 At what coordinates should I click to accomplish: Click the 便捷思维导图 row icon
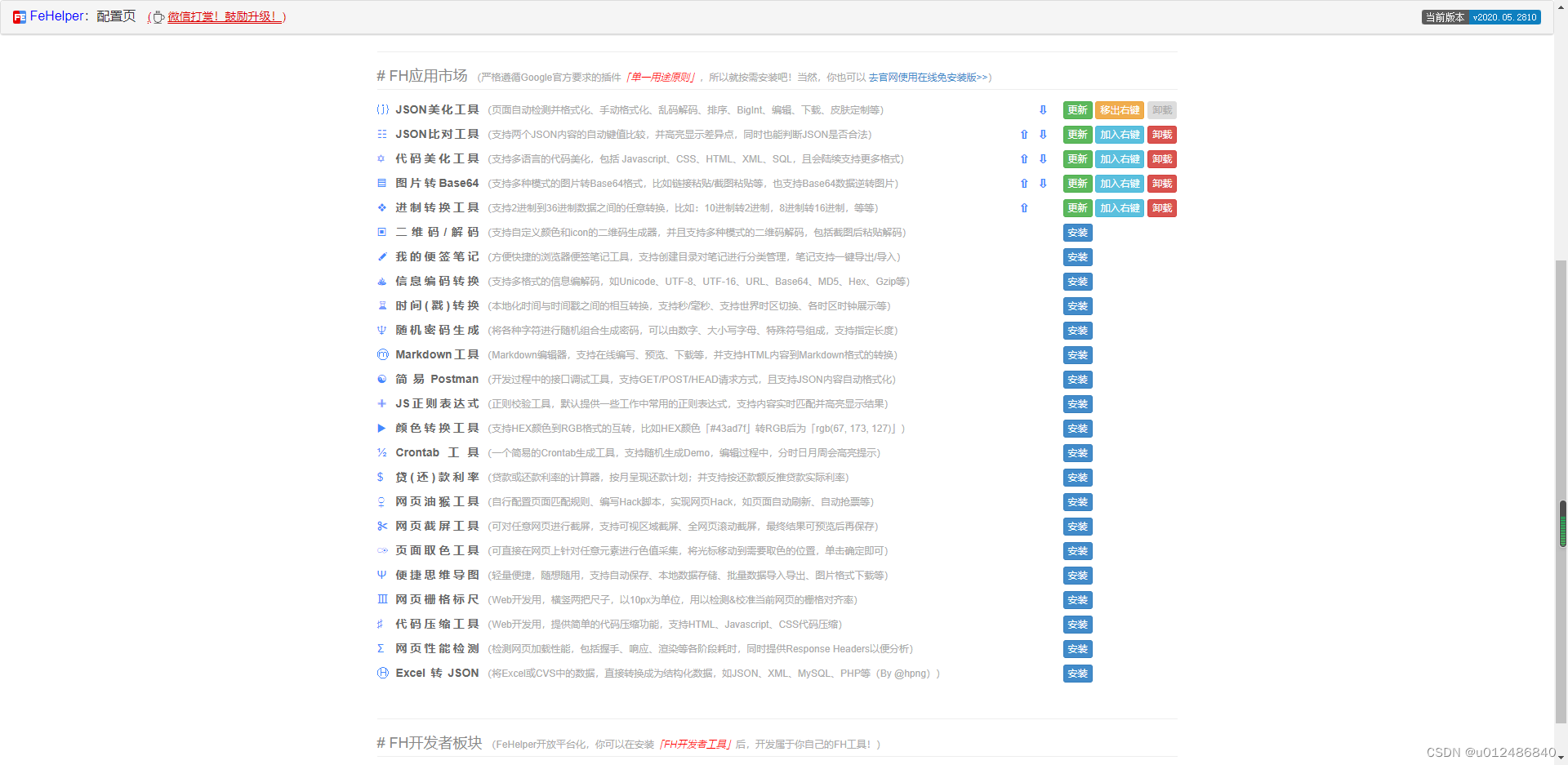click(x=381, y=575)
